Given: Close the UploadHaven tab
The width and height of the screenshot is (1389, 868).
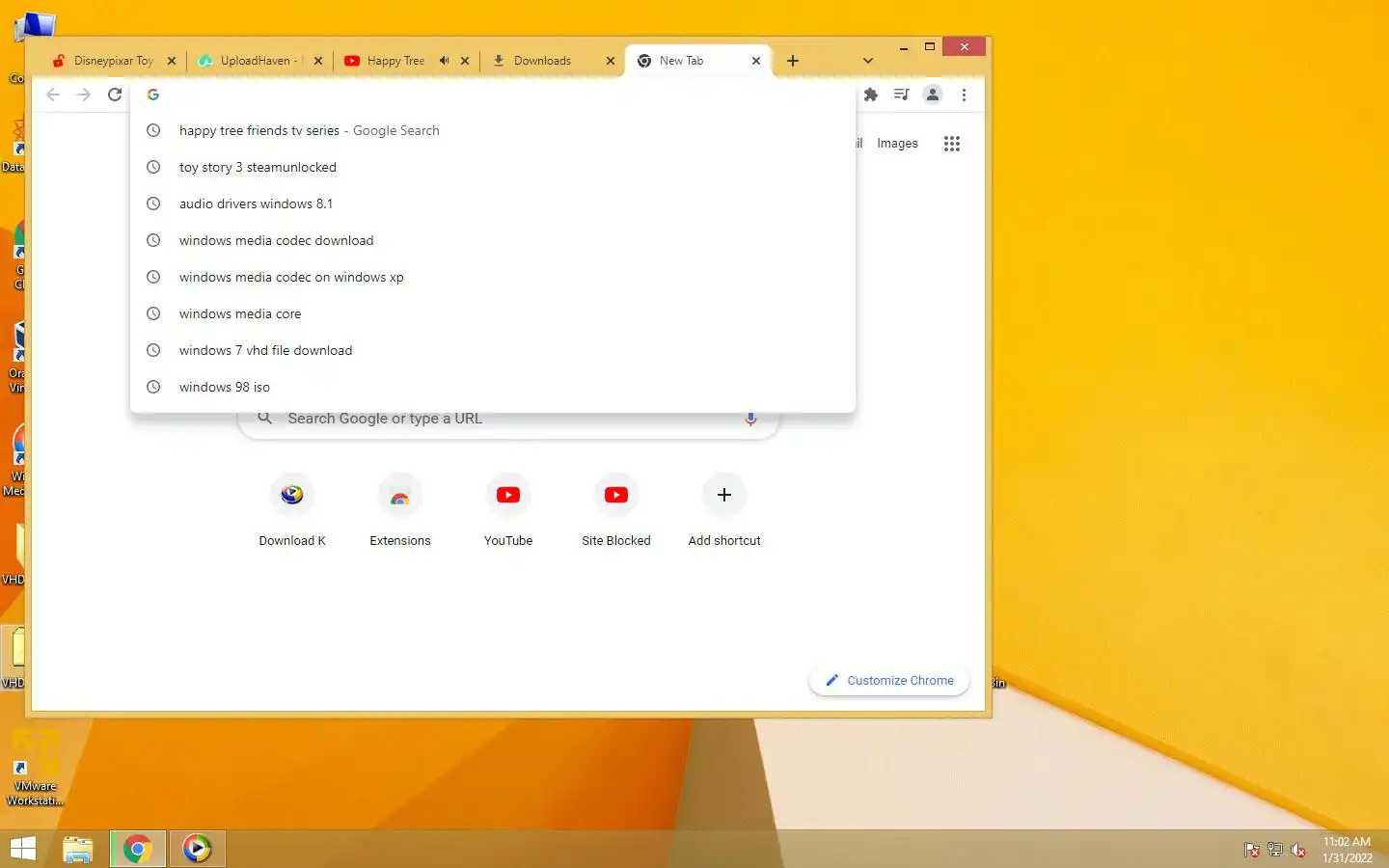Looking at the screenshot, I should tap(318, 61).
